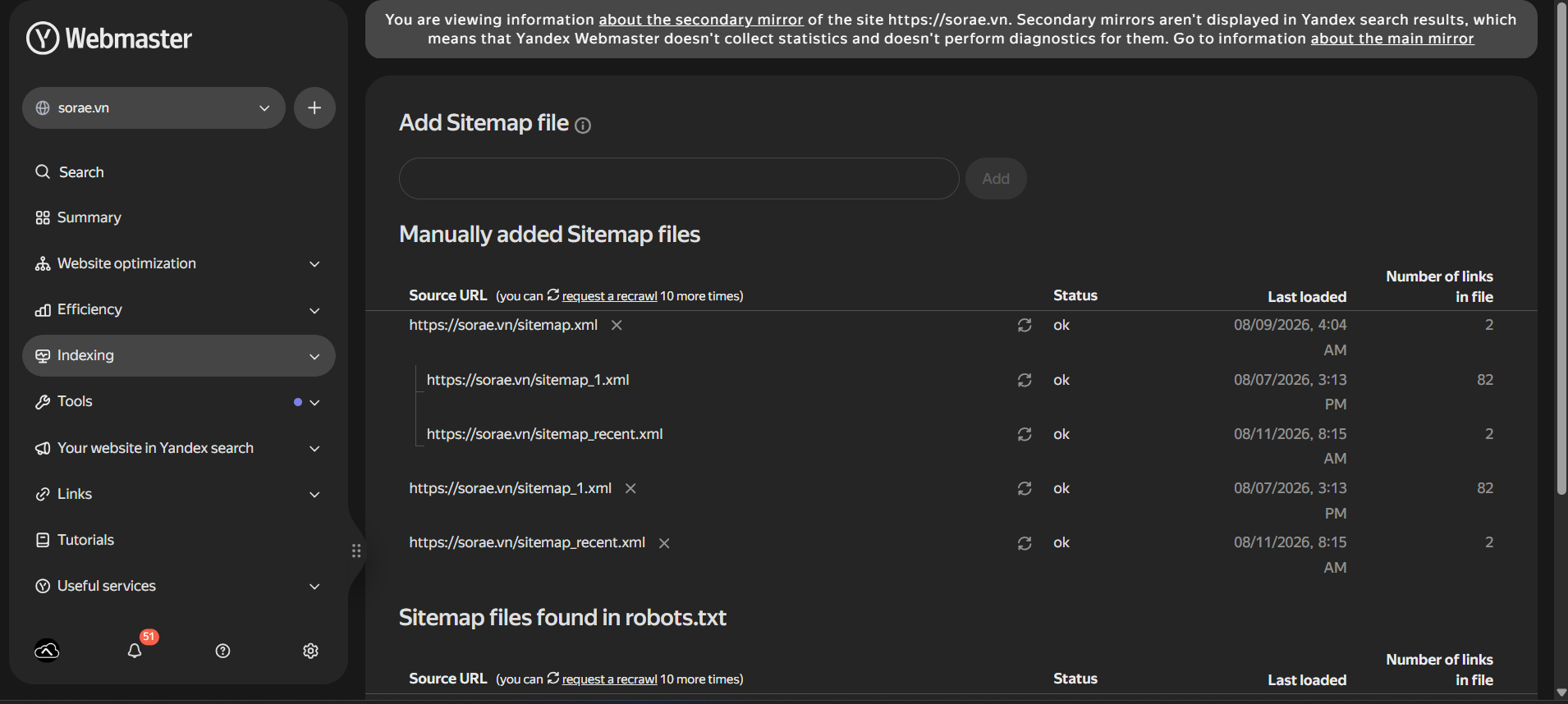Expand the Efficiency chevron
Image resolution: width=1568 pixels, height=704 pixels.
pyautogui.click(x=314, y=310)
